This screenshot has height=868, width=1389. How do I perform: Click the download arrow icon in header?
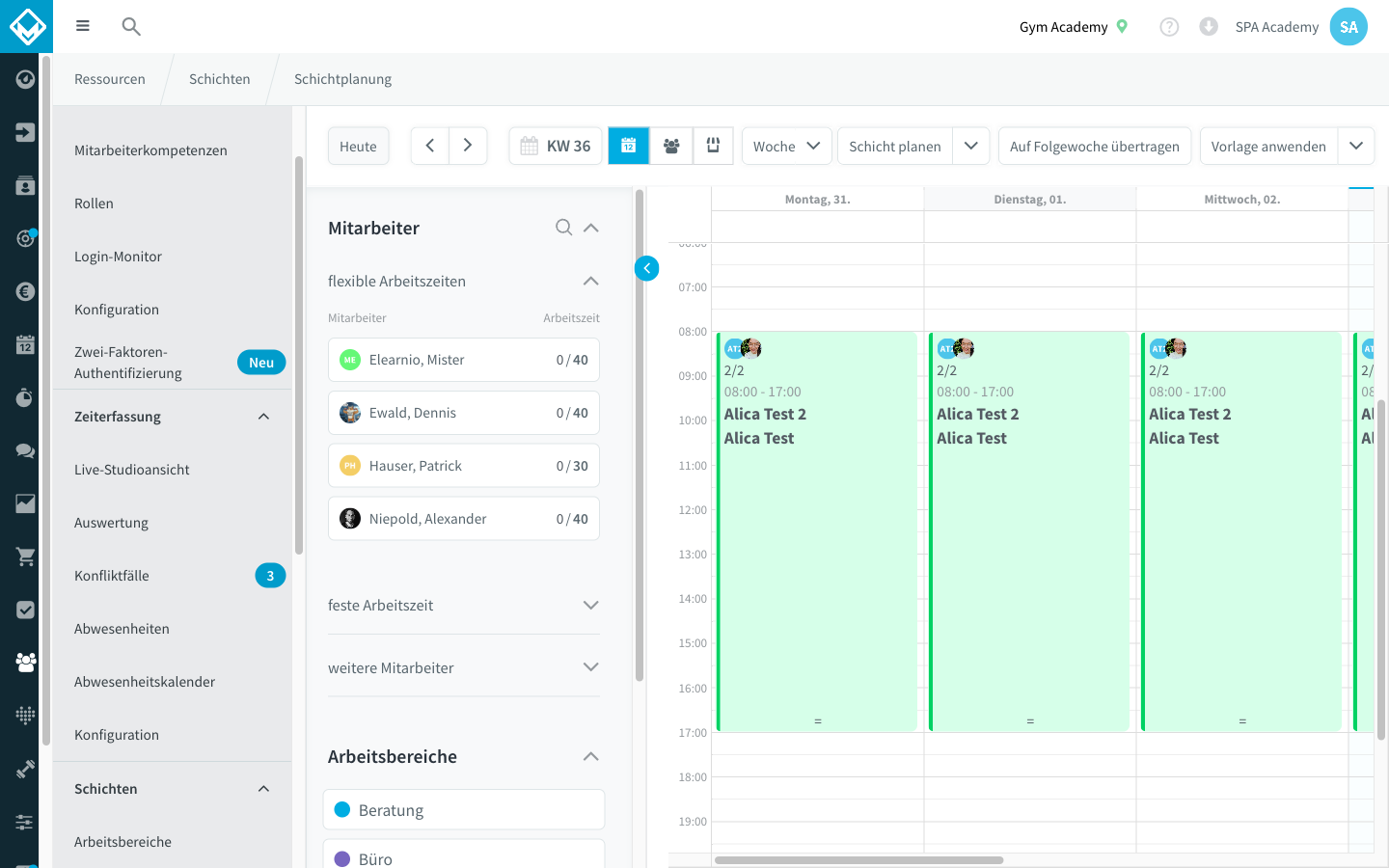1209,27
